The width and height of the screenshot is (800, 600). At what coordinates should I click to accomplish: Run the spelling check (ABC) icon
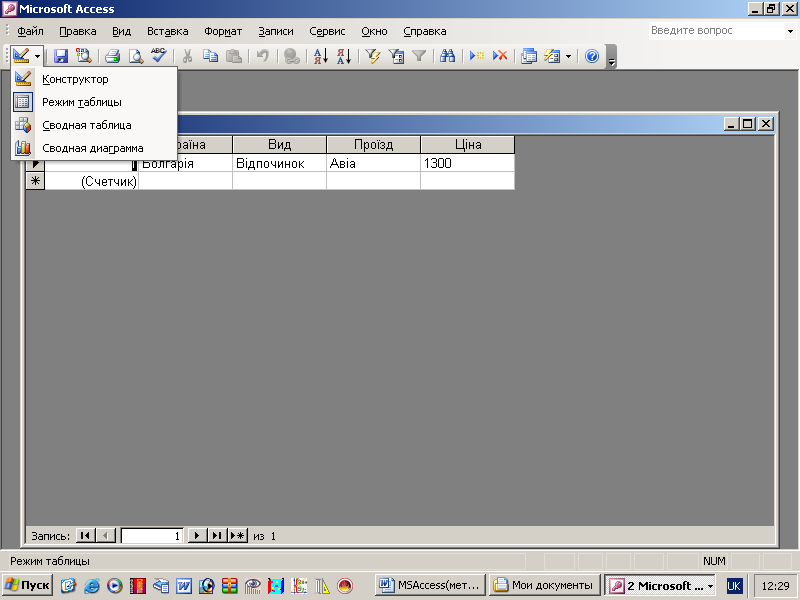click(159, 56)
